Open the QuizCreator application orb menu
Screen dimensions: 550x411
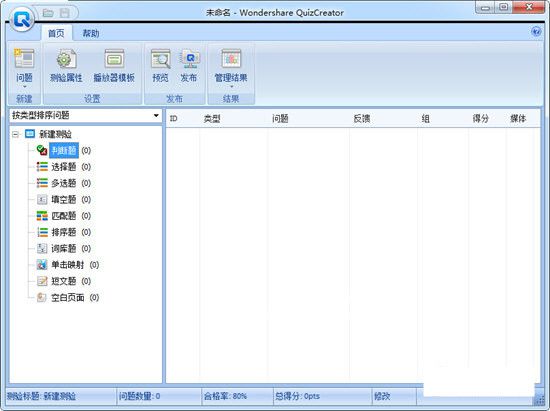(x=22, y=20)
